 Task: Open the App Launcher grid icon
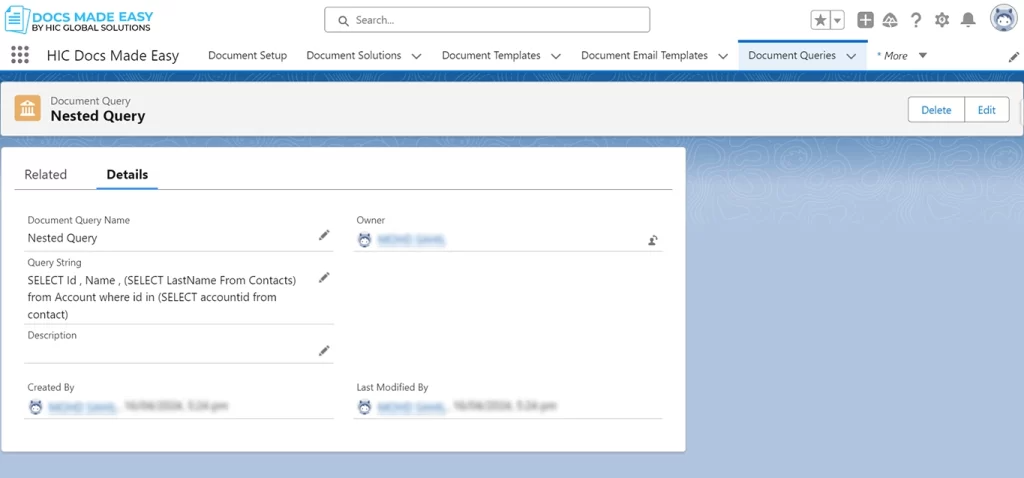[x=20, y=55]
